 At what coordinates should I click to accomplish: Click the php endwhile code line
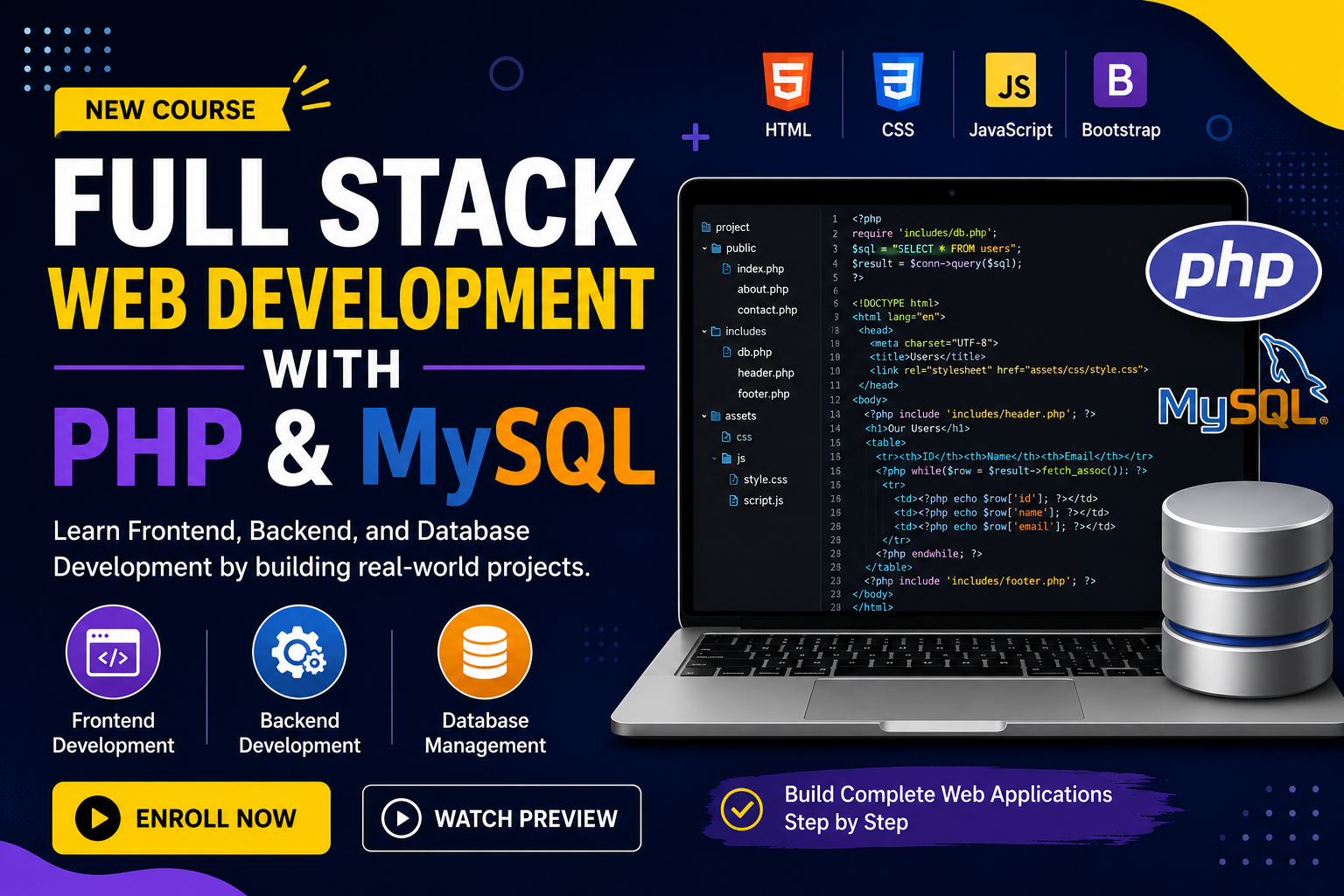click(x=928, y=554)
